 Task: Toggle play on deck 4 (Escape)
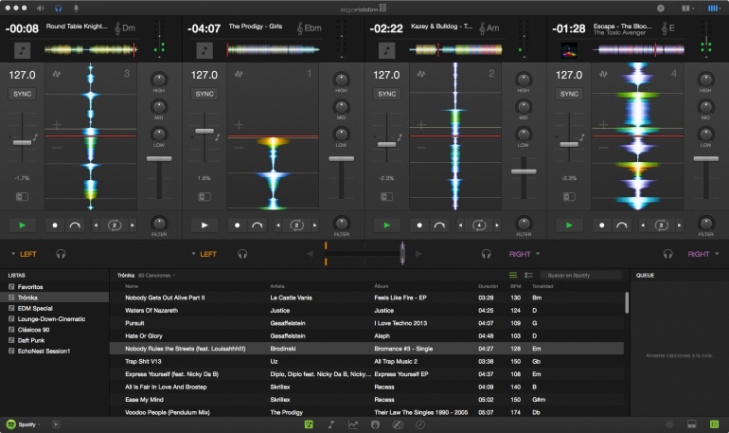pos(569,225)
